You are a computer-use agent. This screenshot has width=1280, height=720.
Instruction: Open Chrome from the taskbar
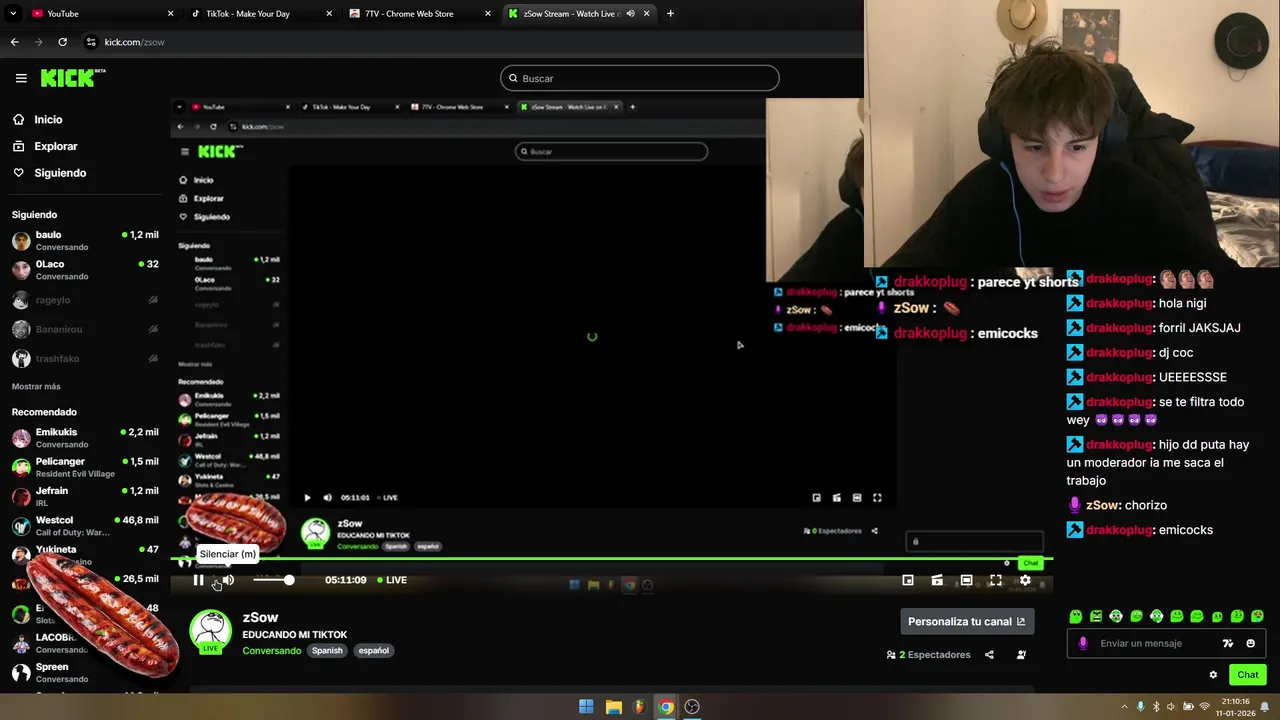tap(666, 707)
